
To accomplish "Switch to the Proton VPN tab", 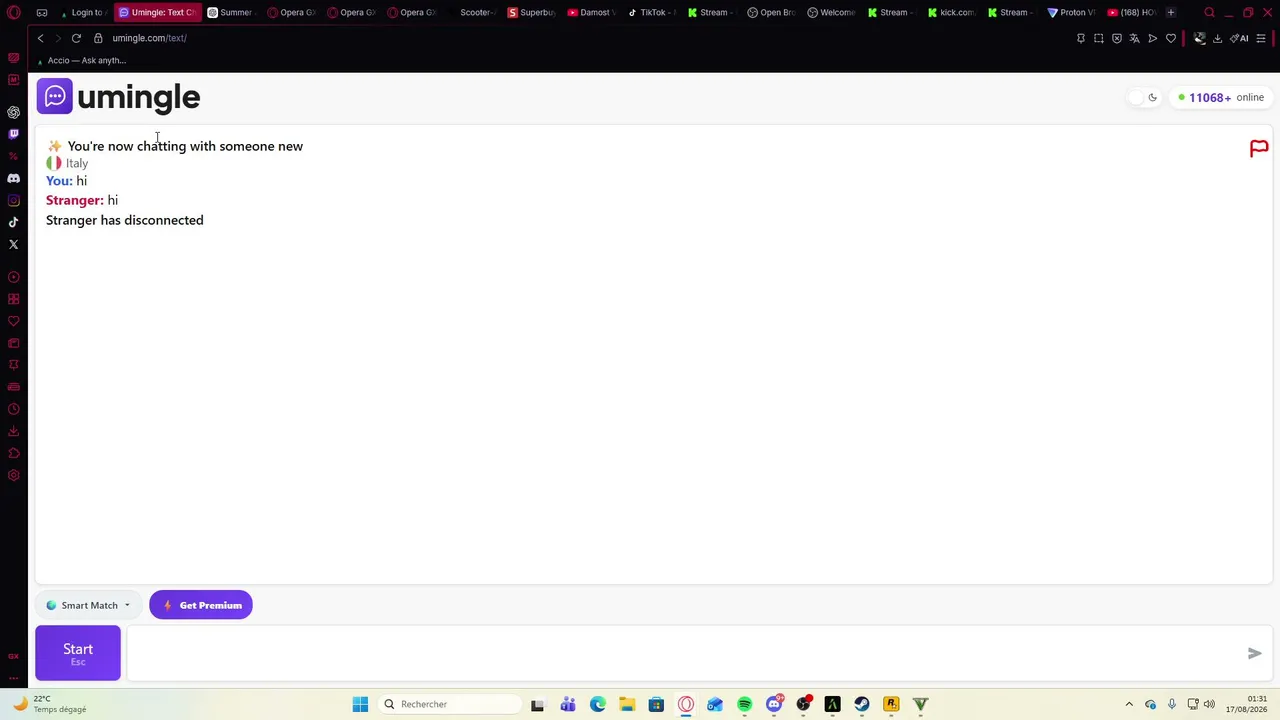I will point(1071,12).
